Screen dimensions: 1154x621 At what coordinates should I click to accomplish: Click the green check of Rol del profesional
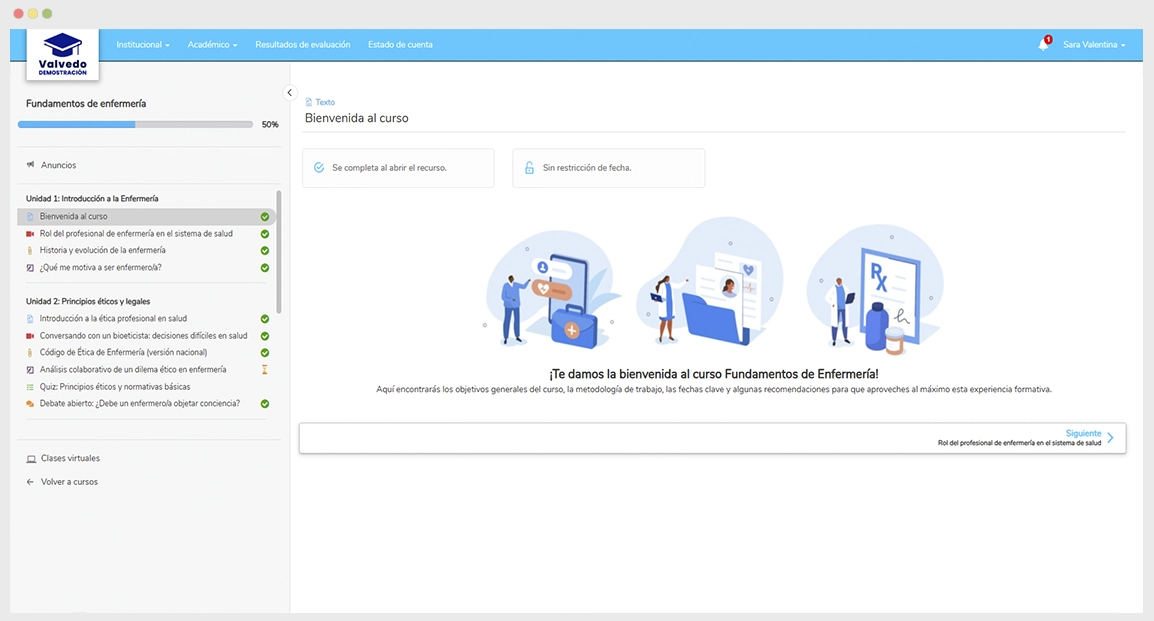point(265,234)
